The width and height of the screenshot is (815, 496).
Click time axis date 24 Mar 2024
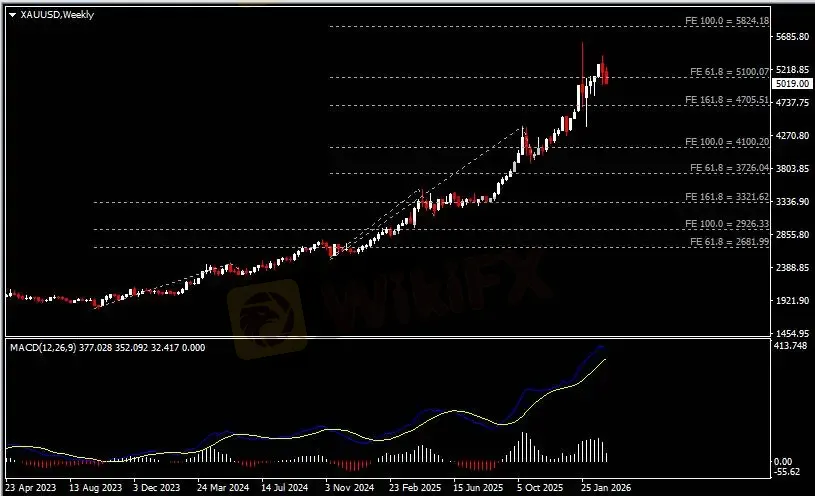pyautogui.click(x=223, y=488)
